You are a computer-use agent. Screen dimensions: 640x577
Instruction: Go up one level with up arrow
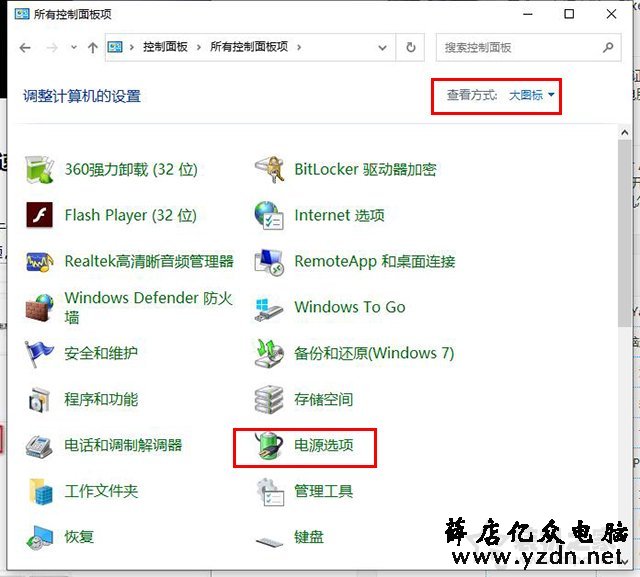point(93,48)
